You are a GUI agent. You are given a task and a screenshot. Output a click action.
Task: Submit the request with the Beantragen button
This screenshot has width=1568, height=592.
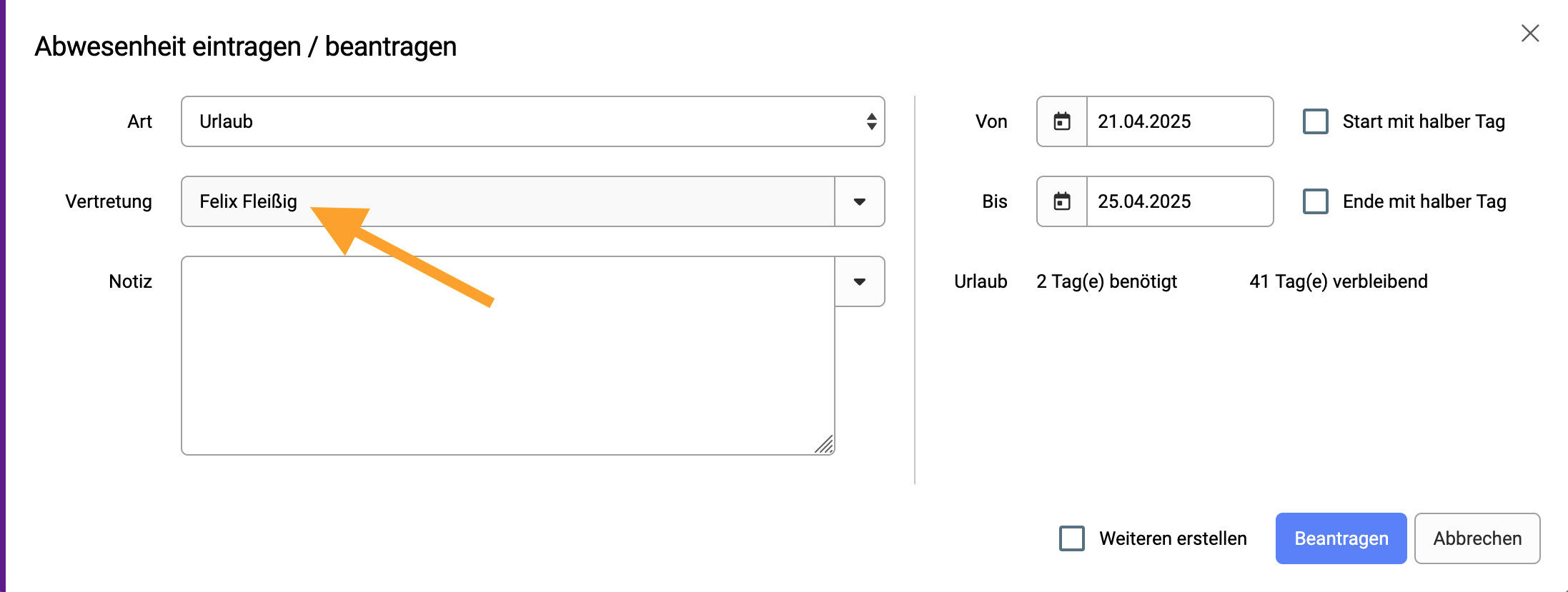(1341, 538)
